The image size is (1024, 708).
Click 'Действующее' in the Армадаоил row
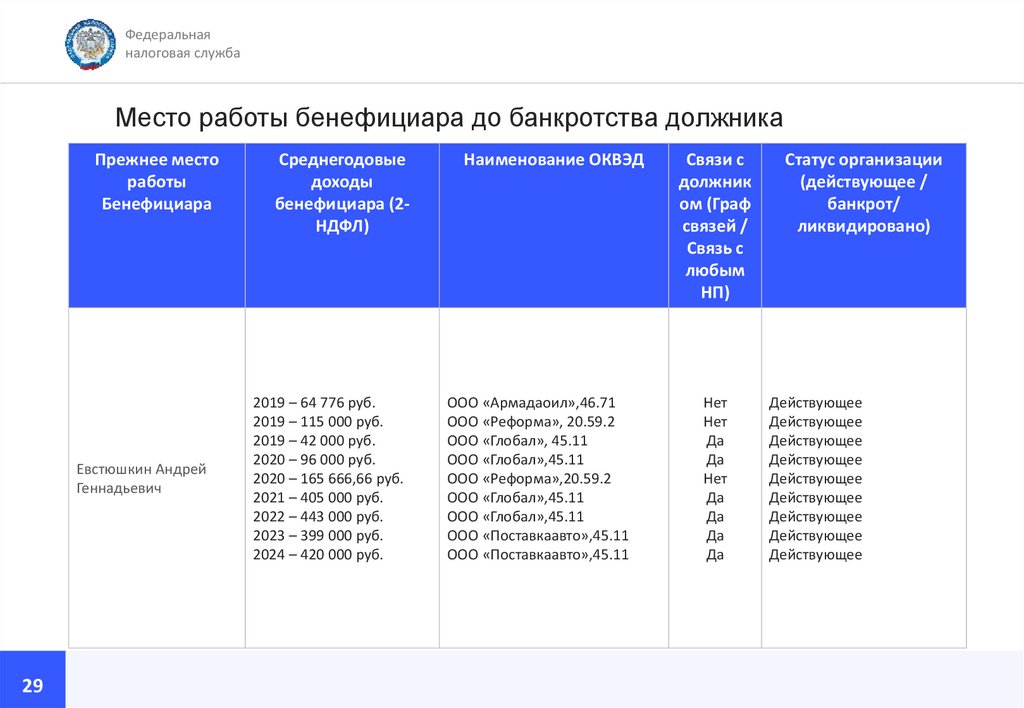(815, 403)
